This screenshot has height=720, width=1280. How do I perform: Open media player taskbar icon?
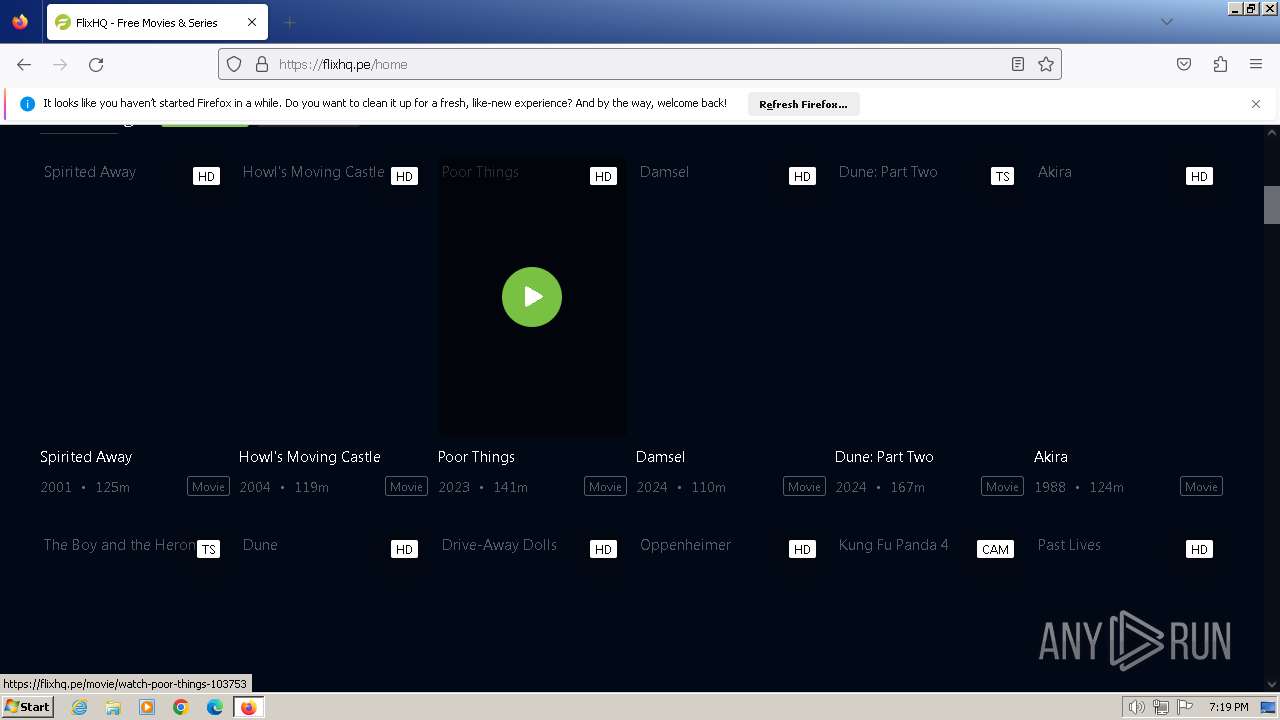(147, 707)
